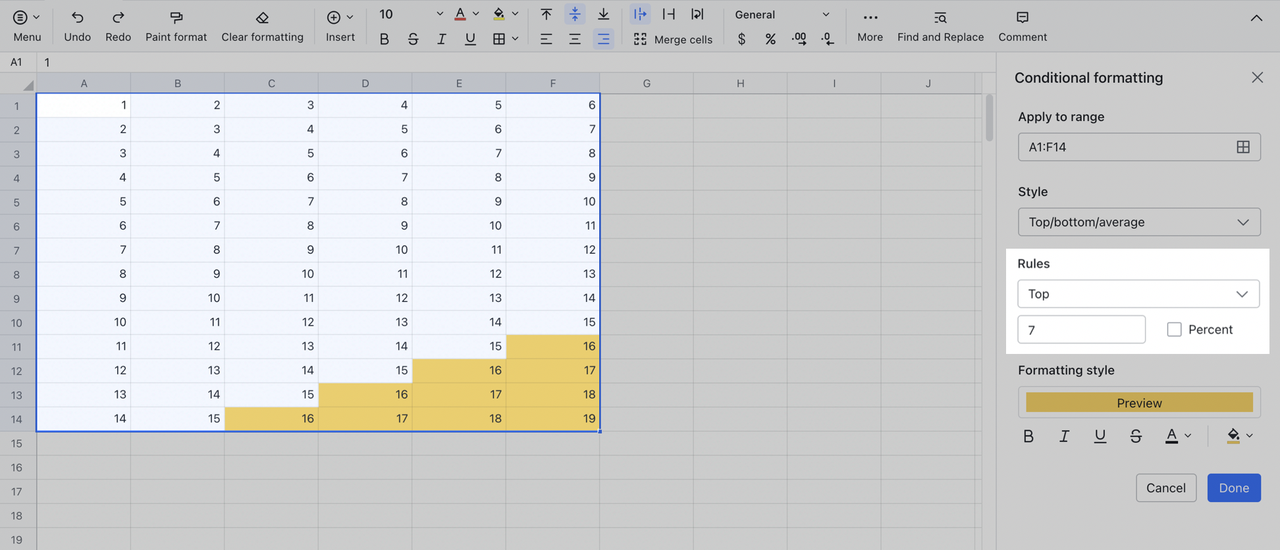Apply currency format with dollar icon
The width and height of the screenshot is (1280, 550).
point(741,39)
